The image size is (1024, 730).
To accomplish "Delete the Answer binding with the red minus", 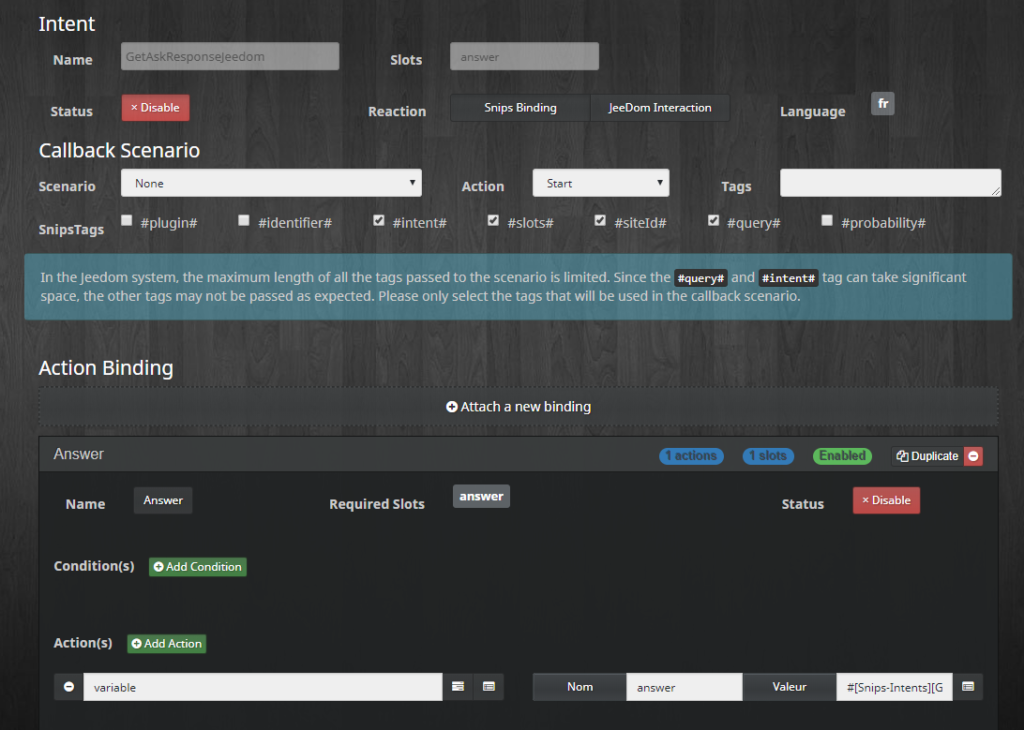I will click(973, 456).
